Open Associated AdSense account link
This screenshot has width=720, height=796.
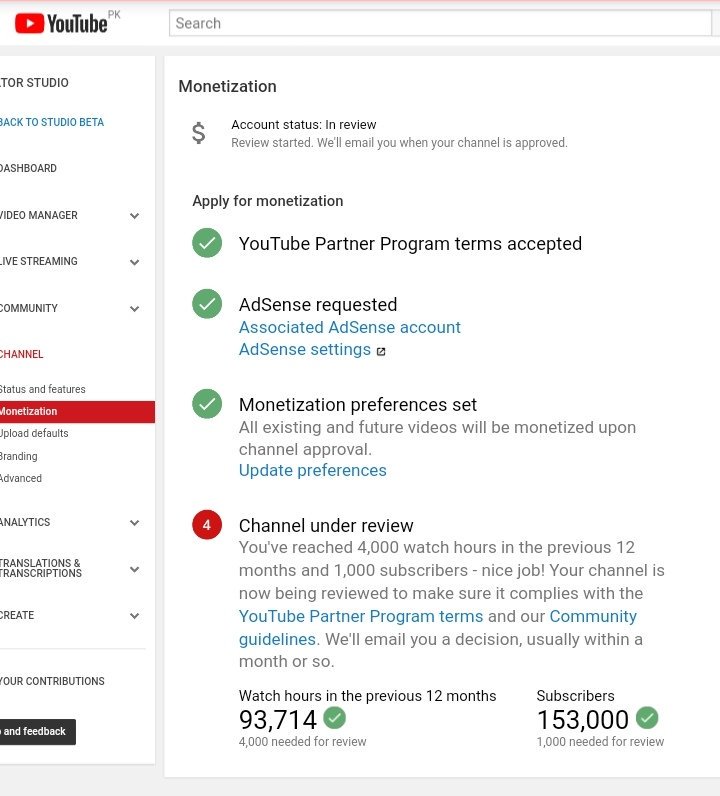pos(350,327)
